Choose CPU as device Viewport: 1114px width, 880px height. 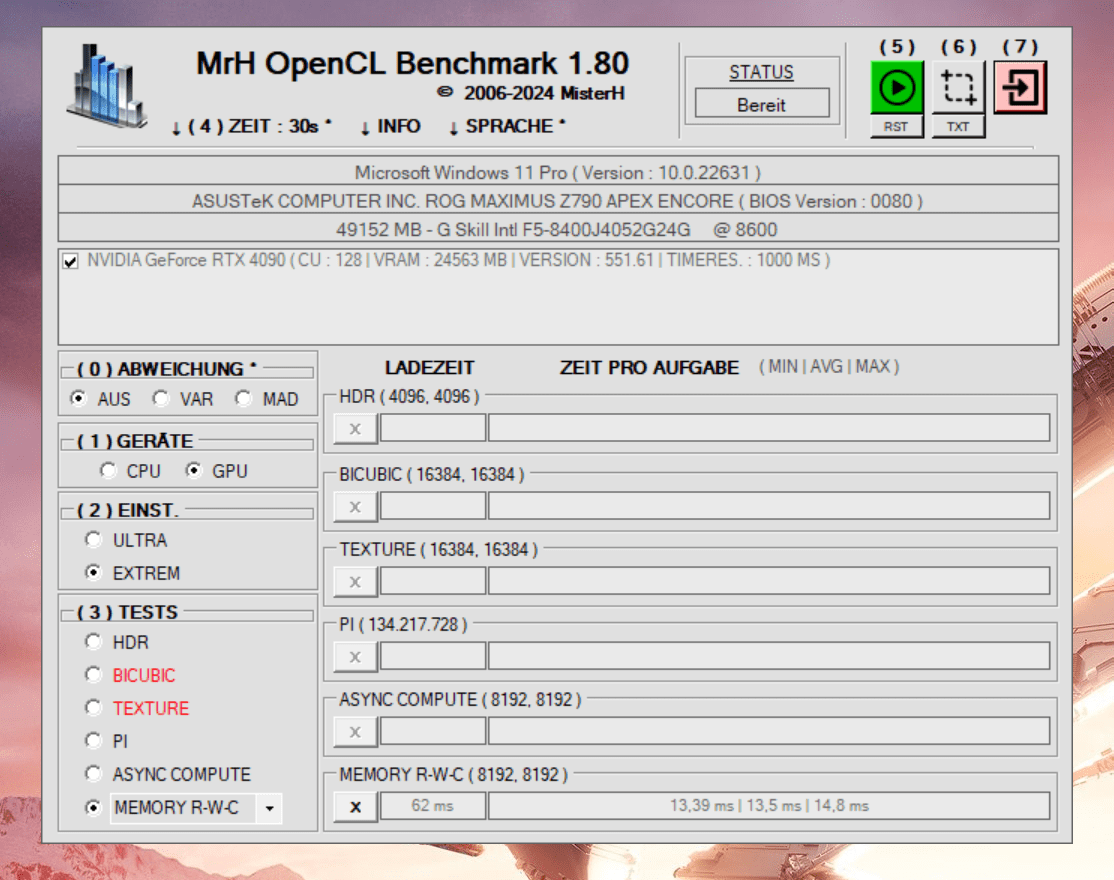click(108, 470)
